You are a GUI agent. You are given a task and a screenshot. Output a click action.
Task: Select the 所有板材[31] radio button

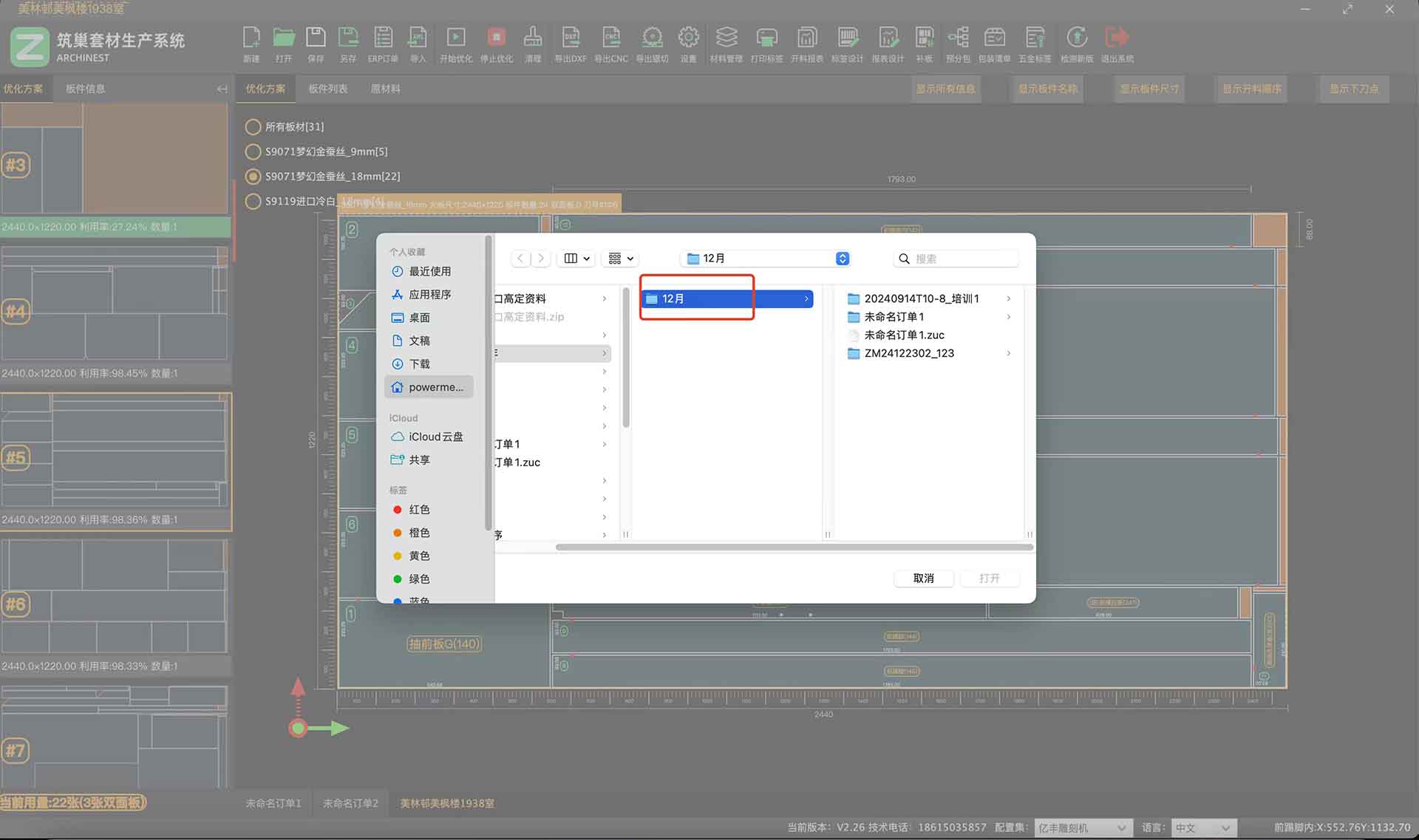point(253,127)
